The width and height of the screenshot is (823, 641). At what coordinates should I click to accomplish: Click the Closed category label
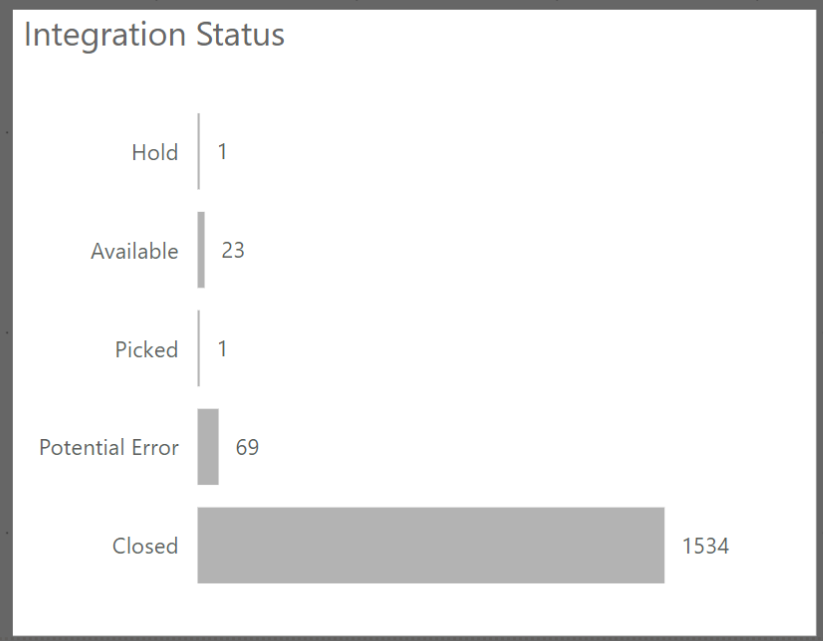pos(145,546)
